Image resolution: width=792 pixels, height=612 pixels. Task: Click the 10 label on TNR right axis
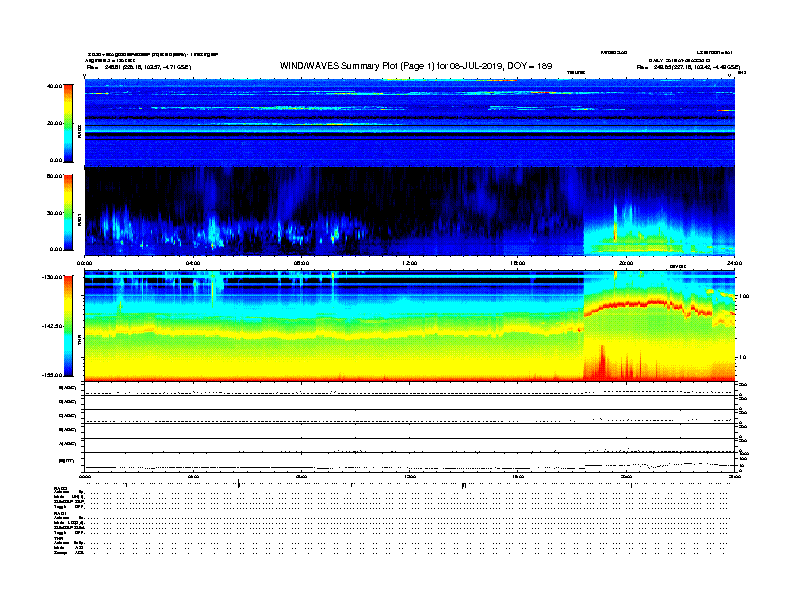pos(742,358)
